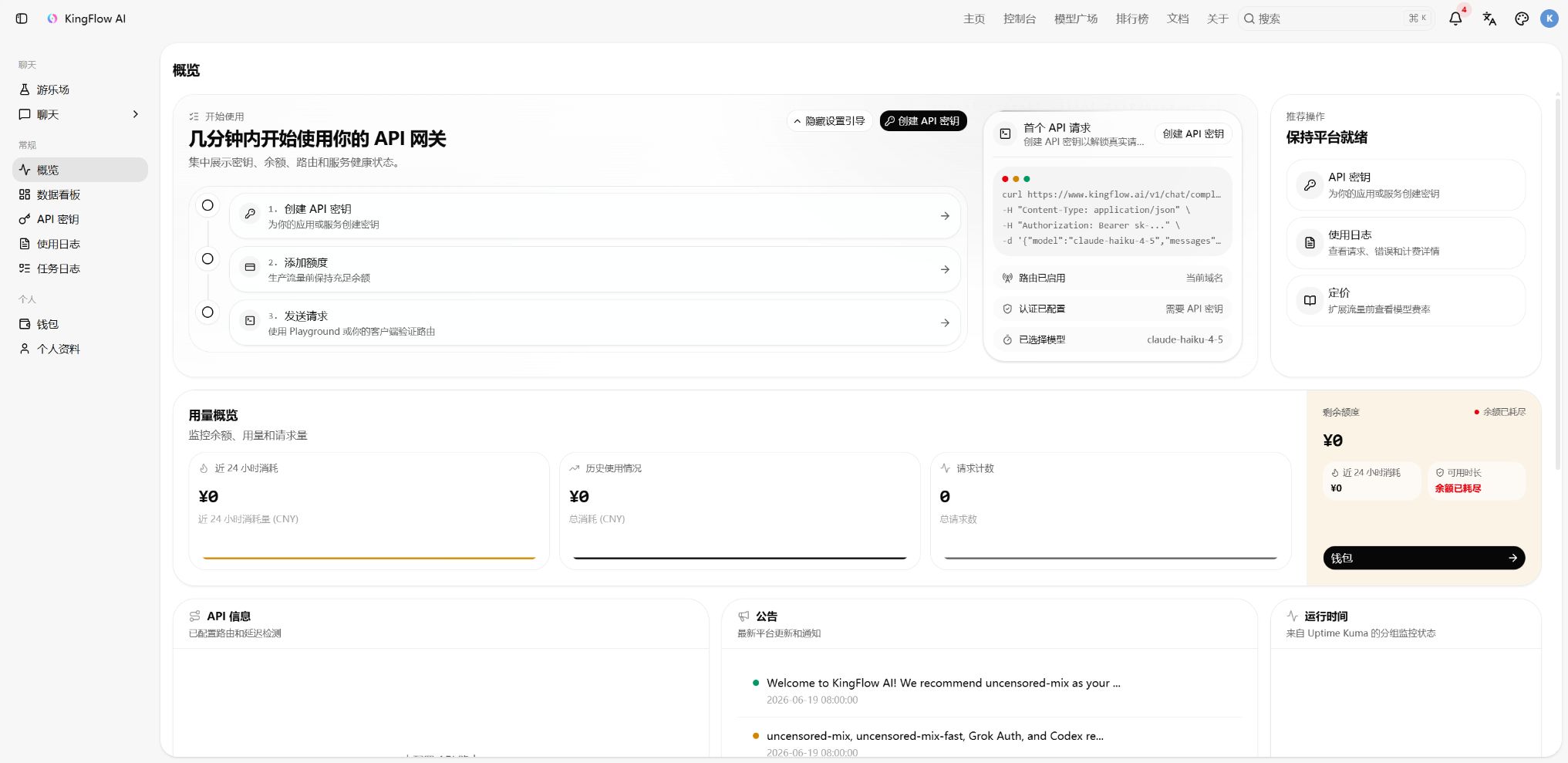Open 模型广场 in top navigation
The image size is (1568, 763).
1076,19
